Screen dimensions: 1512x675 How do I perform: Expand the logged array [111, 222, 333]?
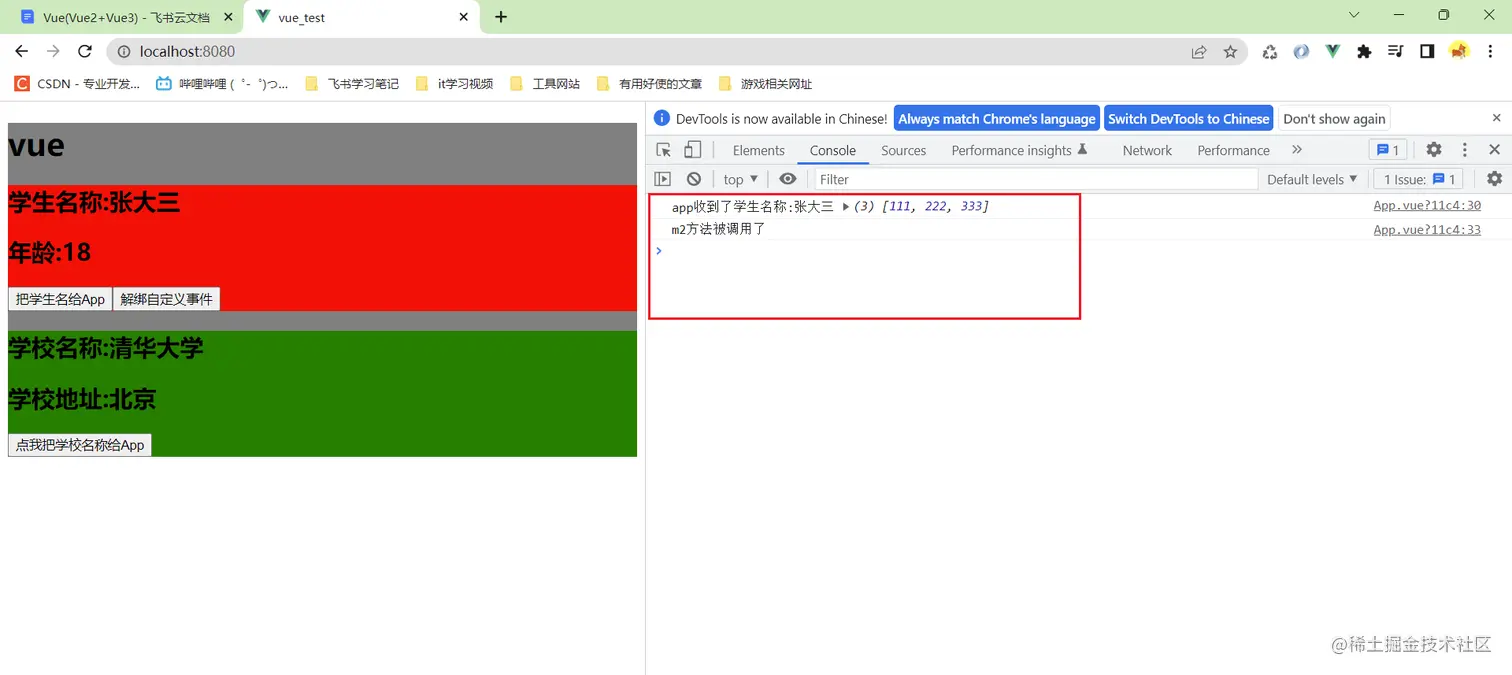pos(846,207)
